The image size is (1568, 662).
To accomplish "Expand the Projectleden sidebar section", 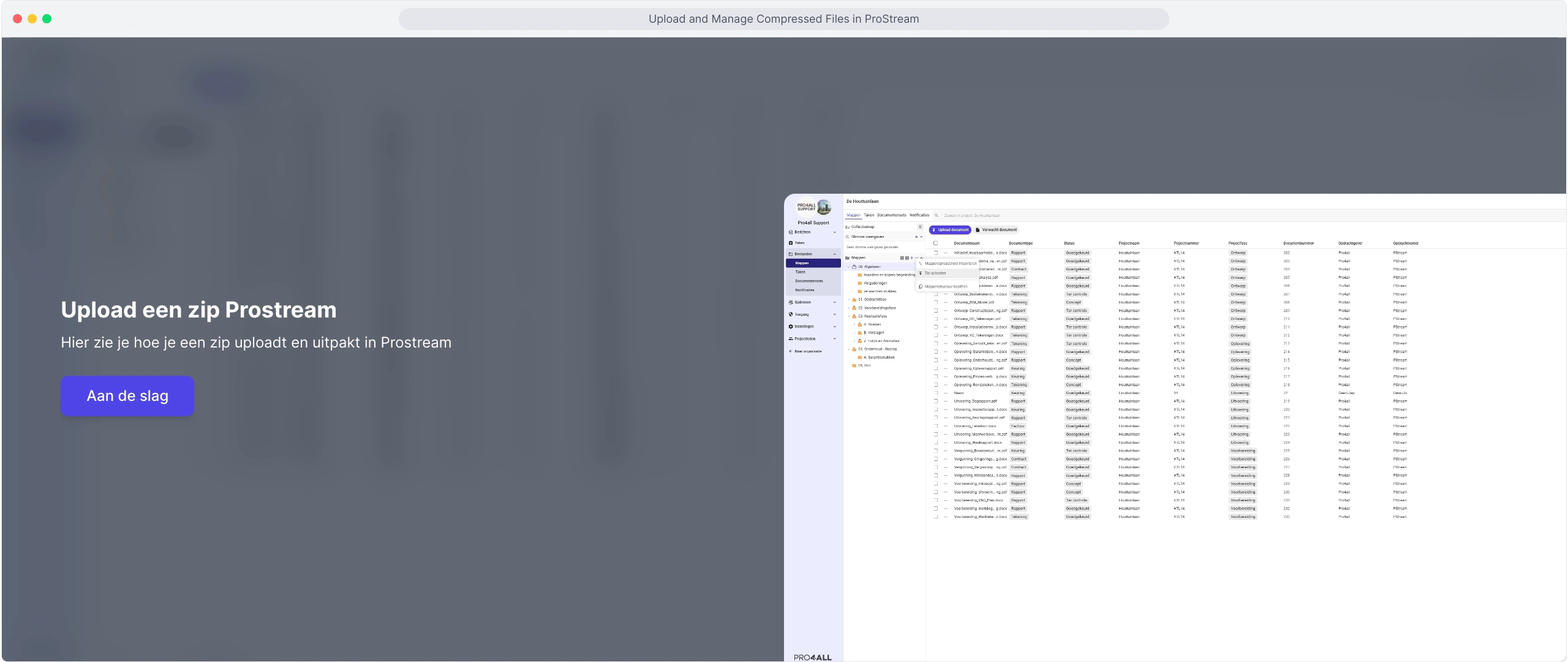I will [834, 339].
